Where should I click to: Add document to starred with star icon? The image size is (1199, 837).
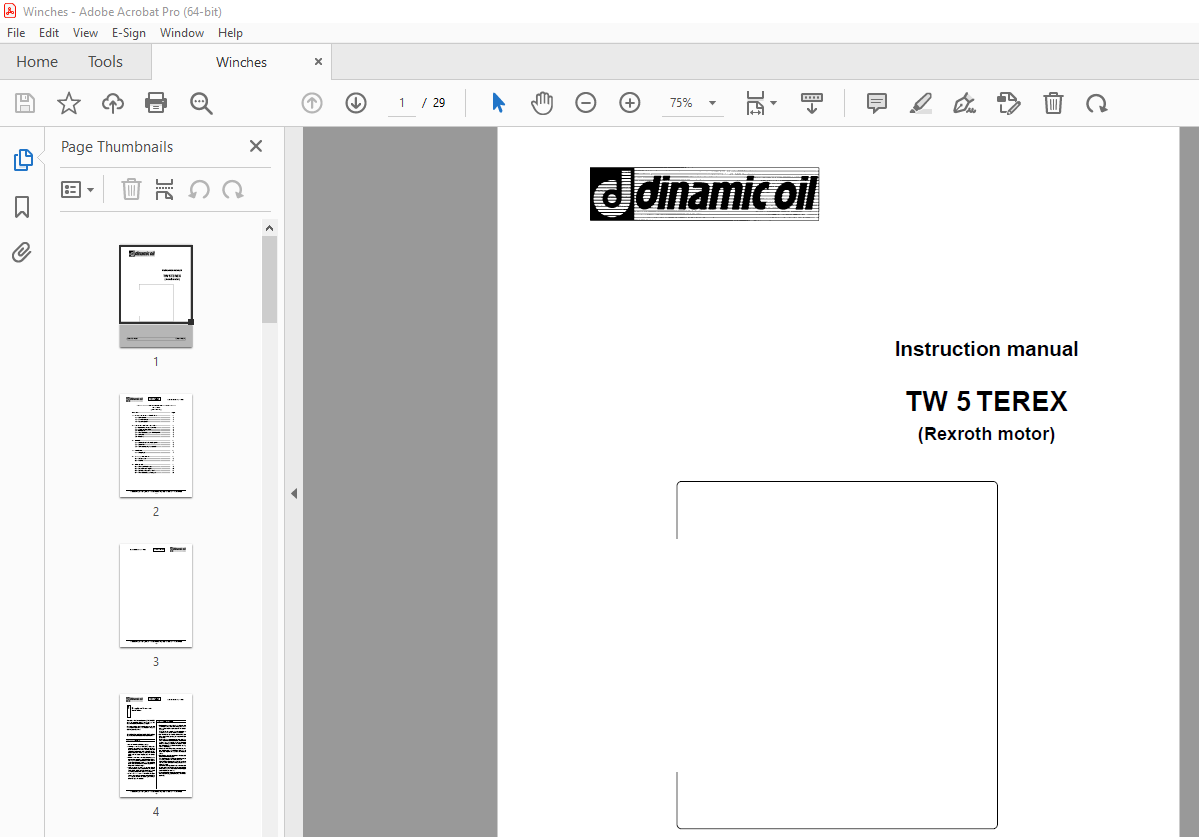click(69, 103)
